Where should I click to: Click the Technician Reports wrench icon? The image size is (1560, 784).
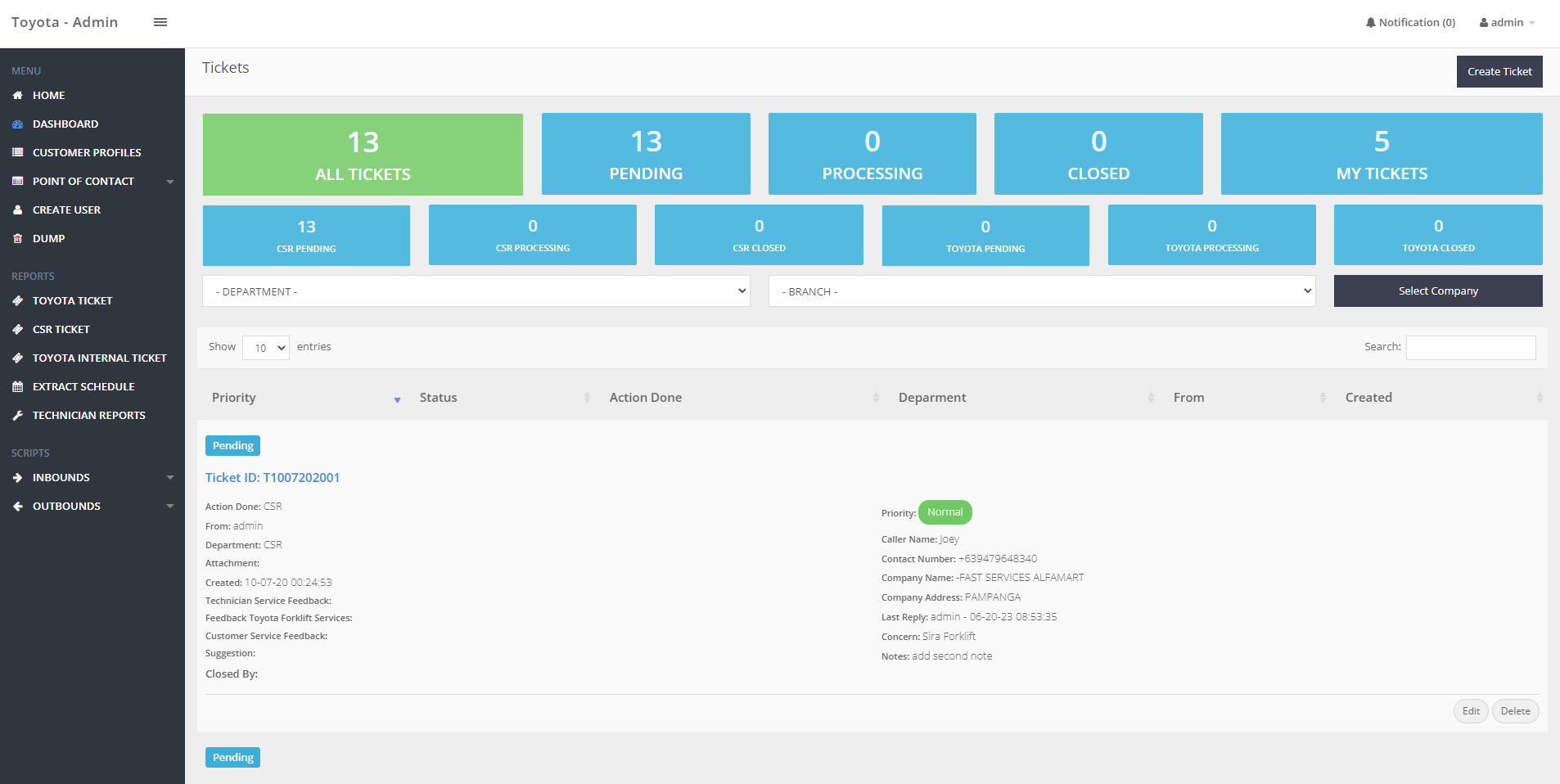point(17,416)
